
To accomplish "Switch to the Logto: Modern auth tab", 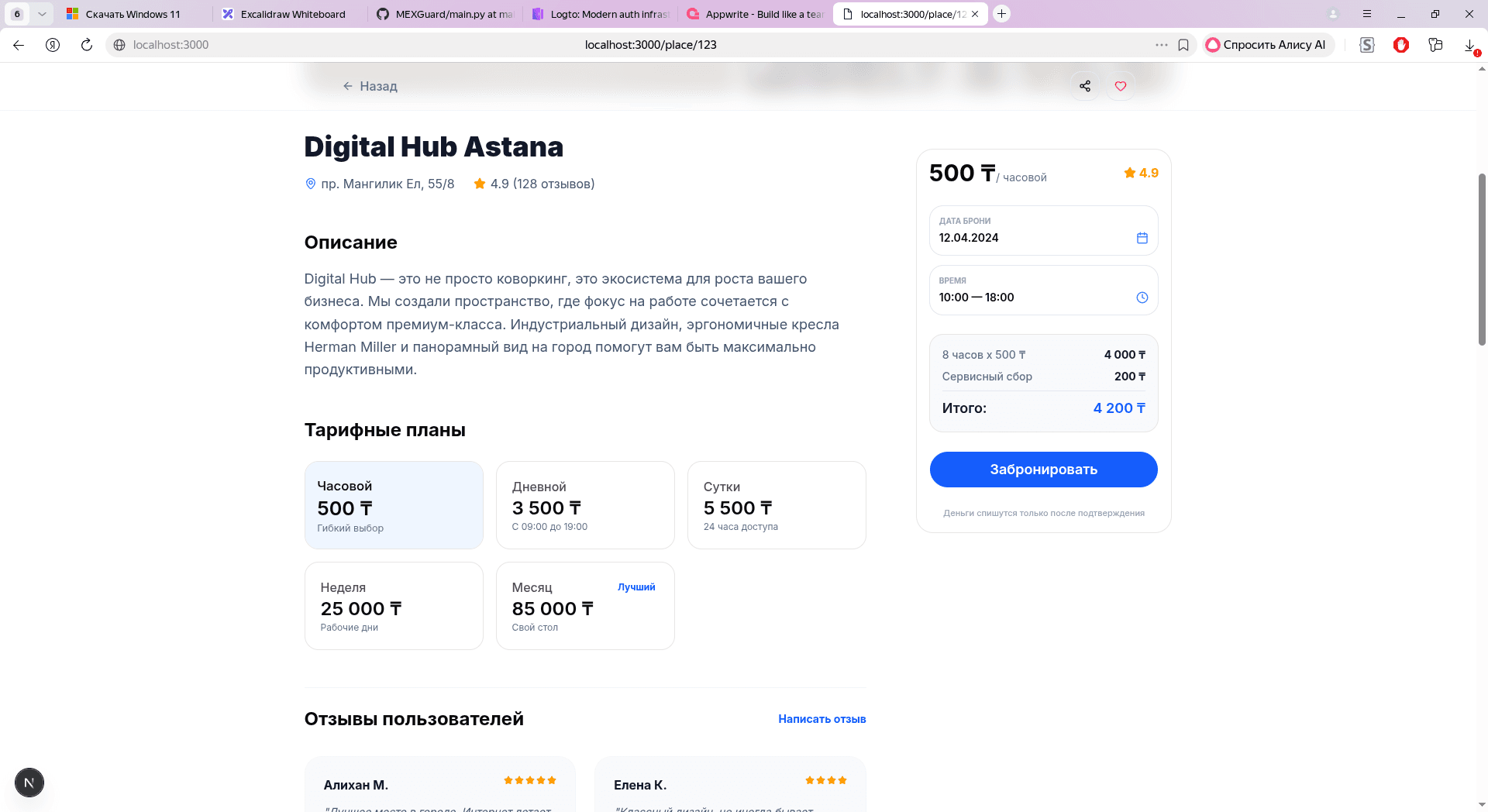I will pos(601,14).
